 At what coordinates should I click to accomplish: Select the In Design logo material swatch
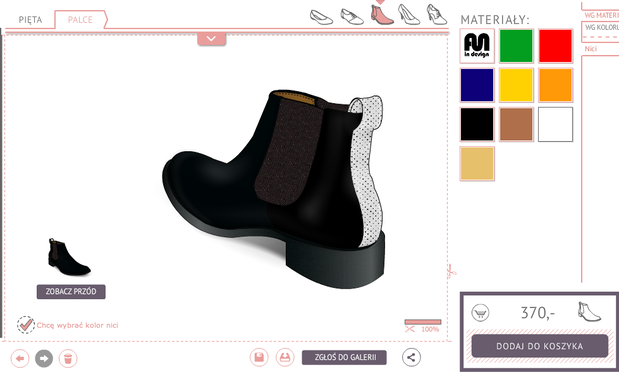[477, 46]
